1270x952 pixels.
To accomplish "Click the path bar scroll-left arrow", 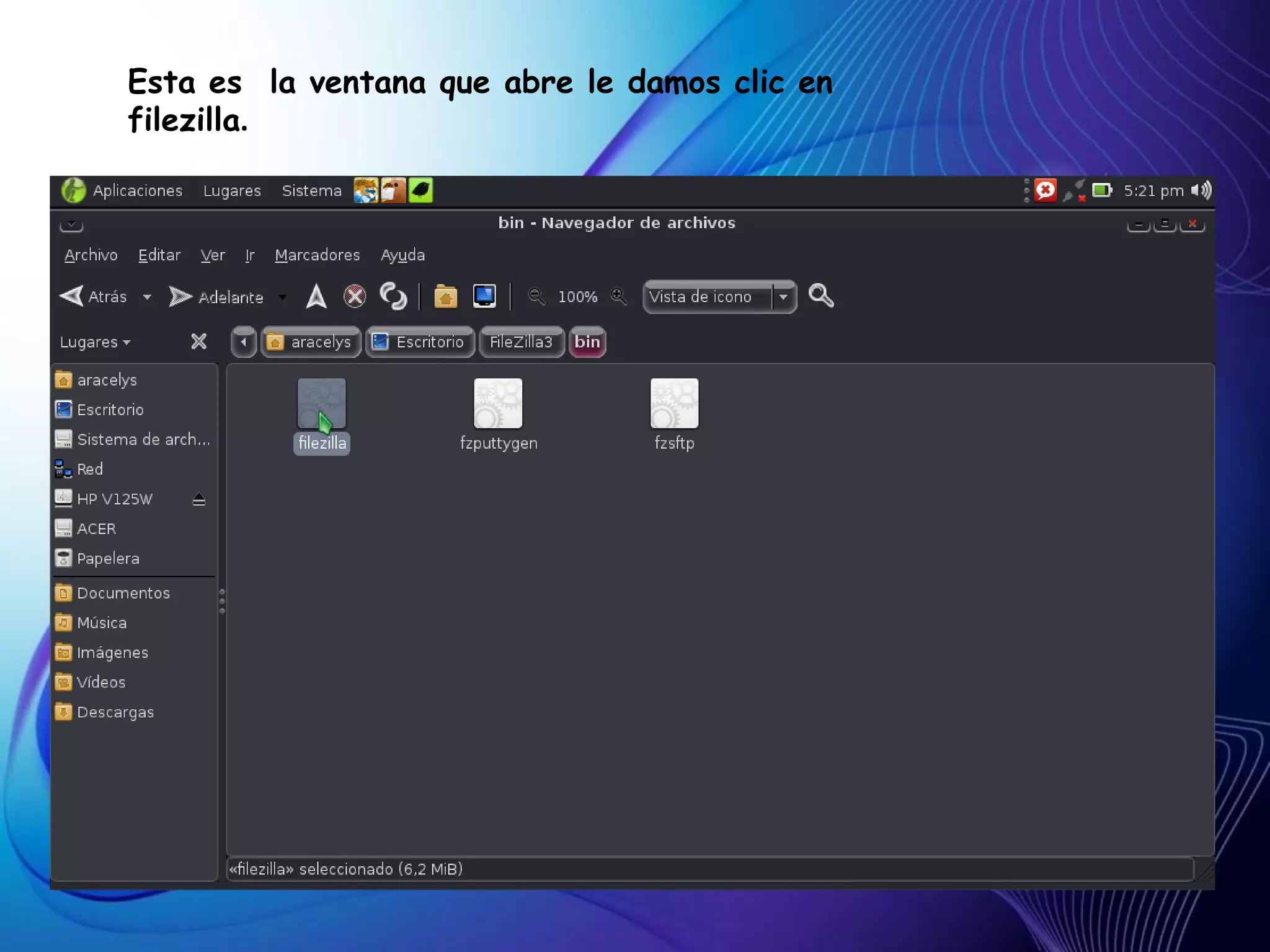I will [244, 342].
